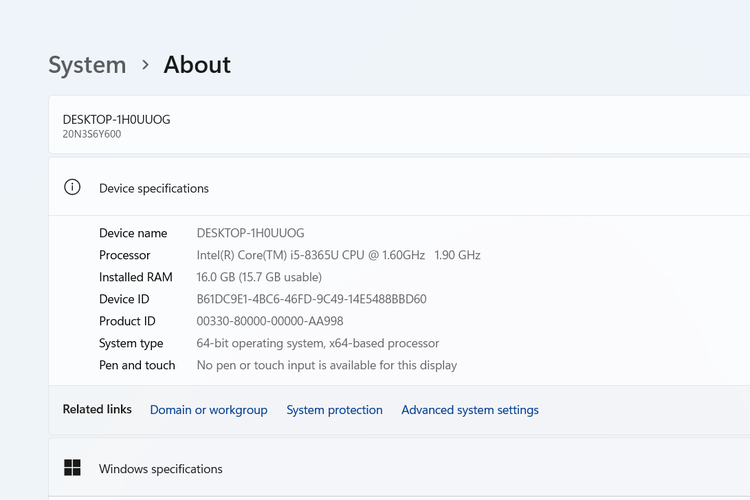
Task: Click the Windows logo icon
Action: tap(72, 468)
